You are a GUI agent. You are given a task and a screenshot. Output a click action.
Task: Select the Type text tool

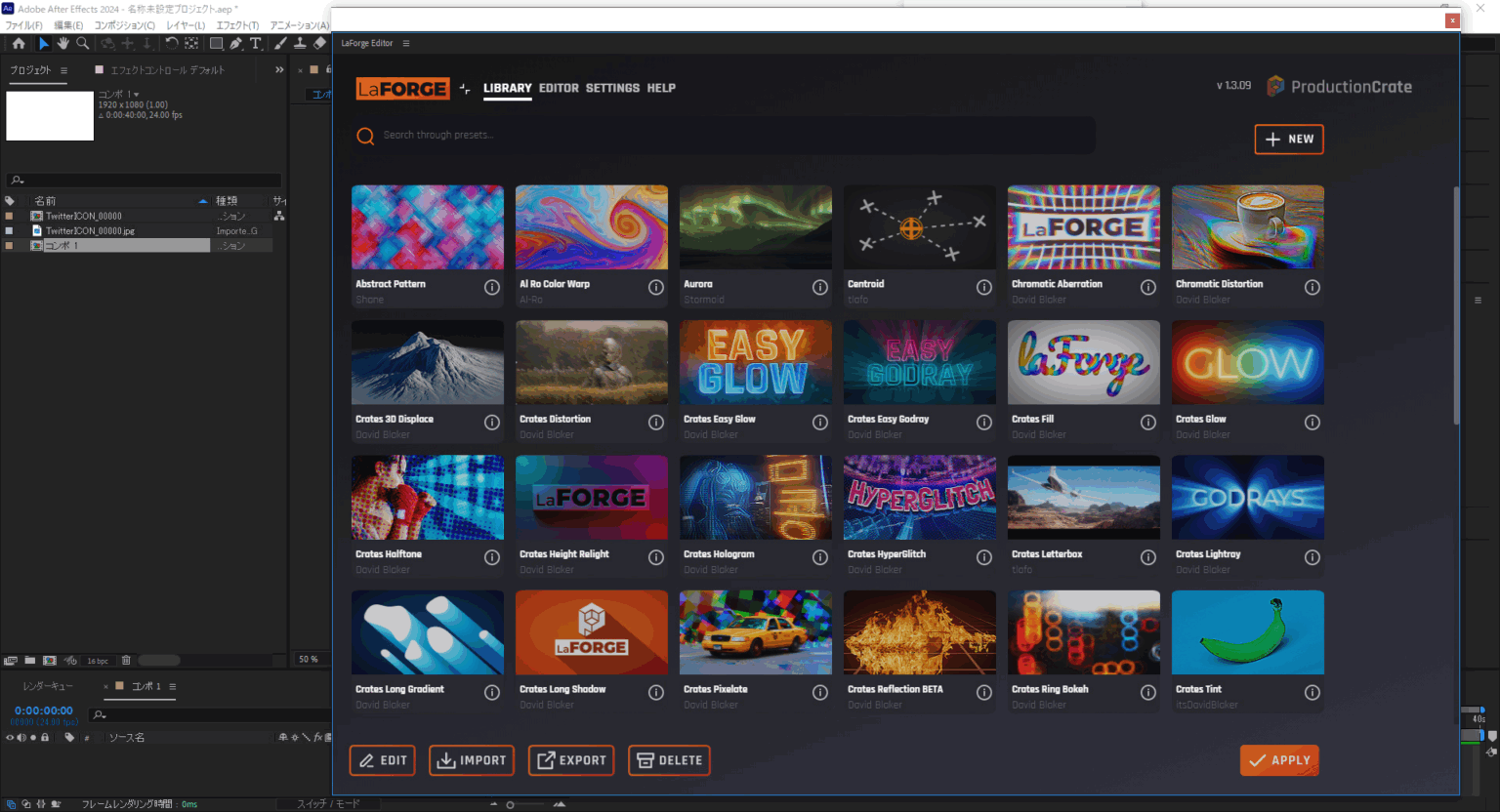[256, 44]
